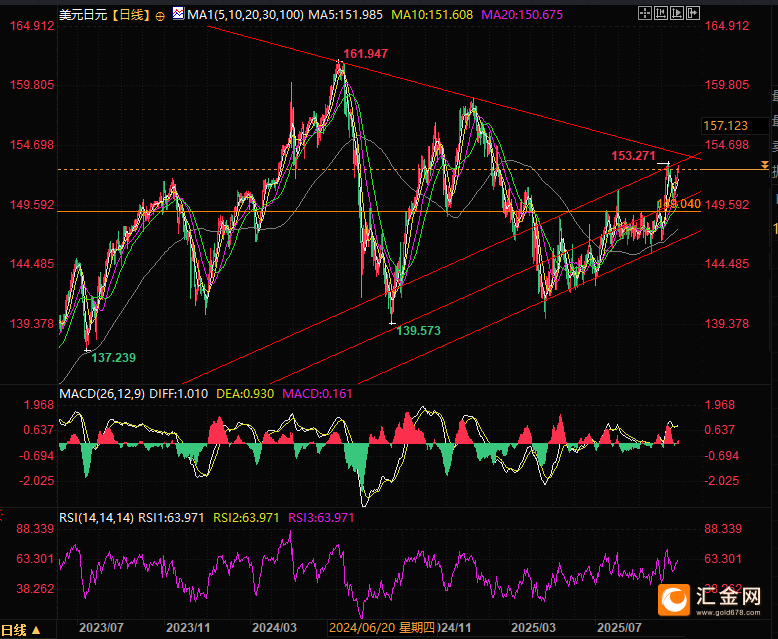Click the 137.239 low price marker
778x639 pixels.
pyautogui.click(x=114, y=356)
